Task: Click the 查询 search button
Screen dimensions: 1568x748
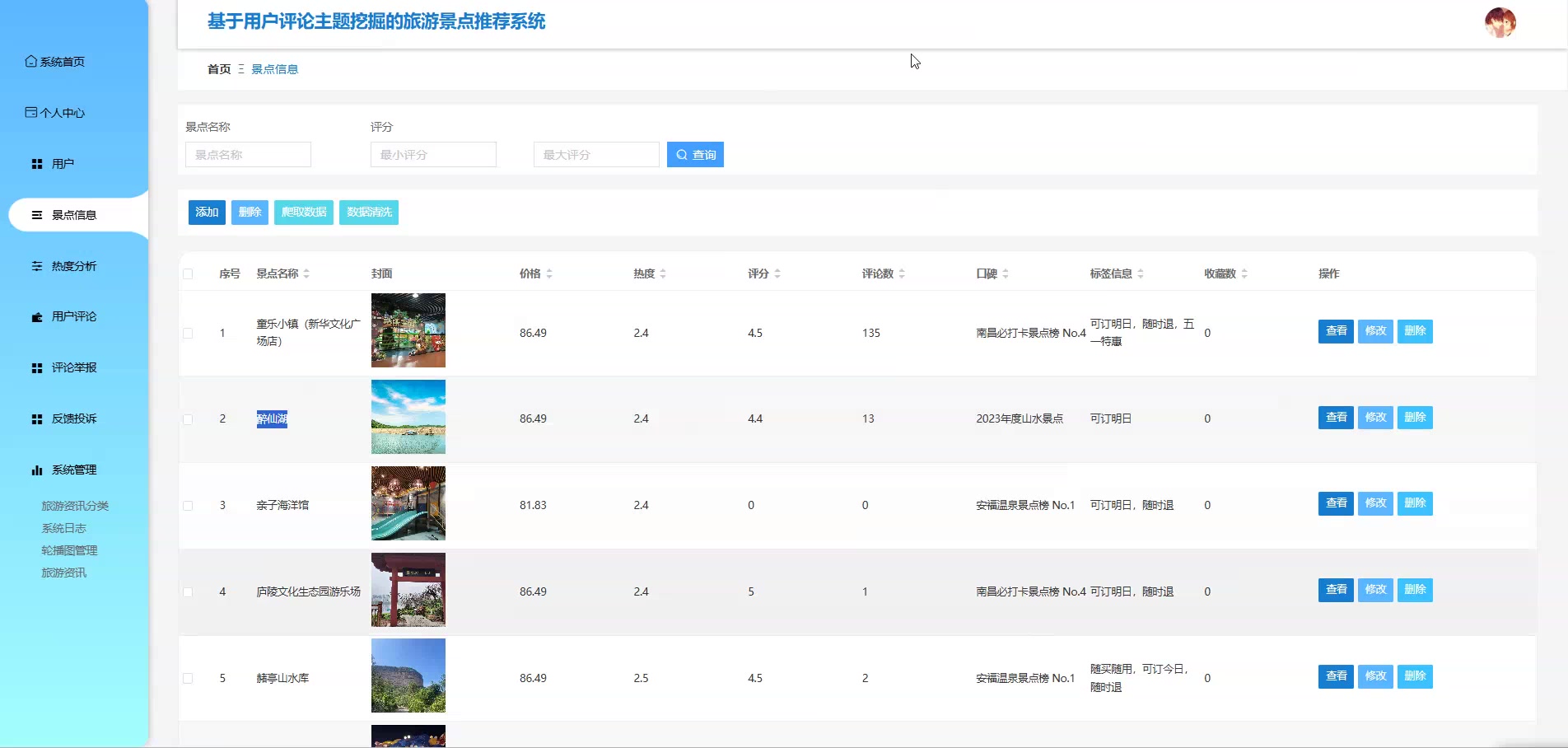Action: click(695, 155)
